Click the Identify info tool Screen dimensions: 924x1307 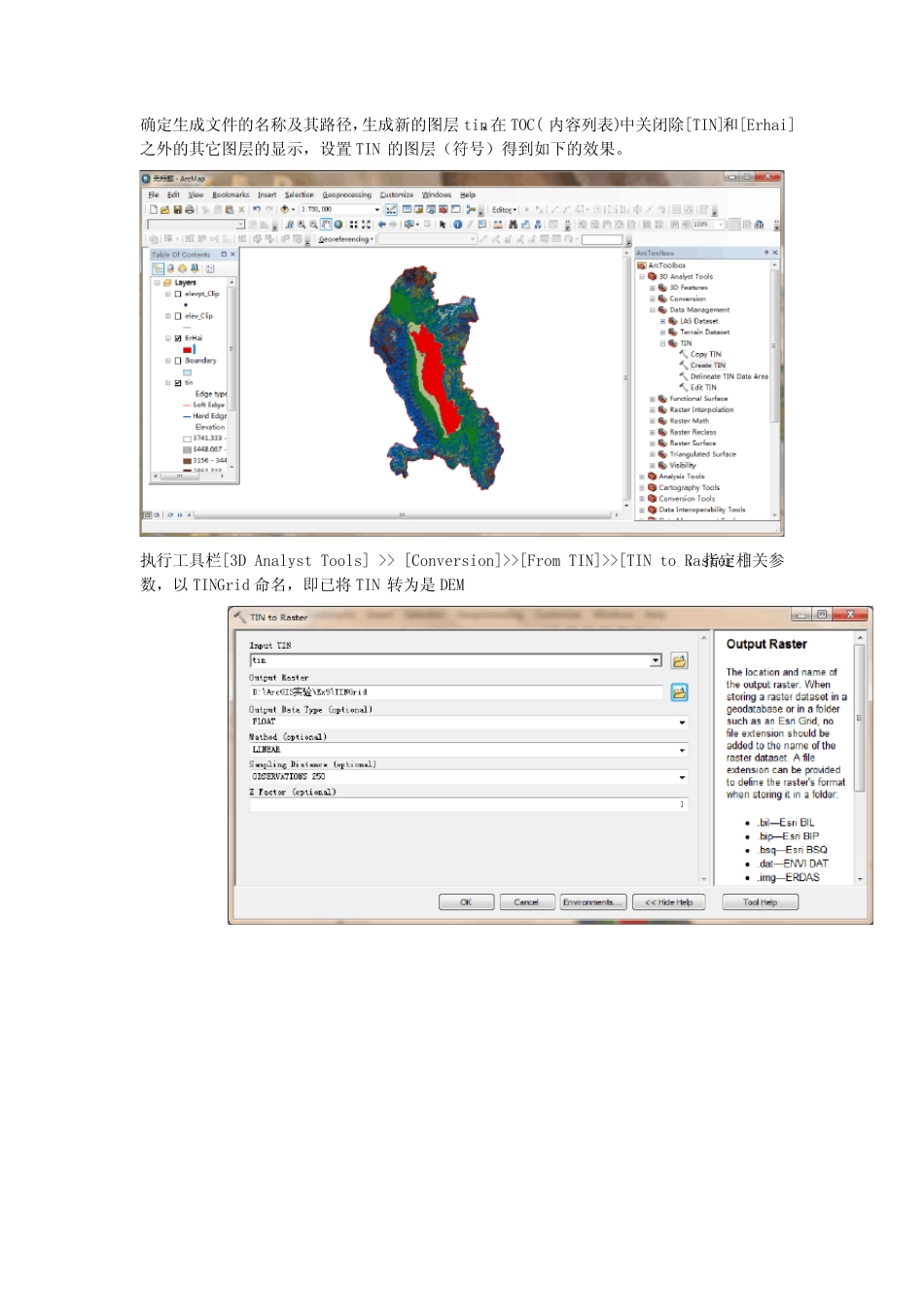457,225
